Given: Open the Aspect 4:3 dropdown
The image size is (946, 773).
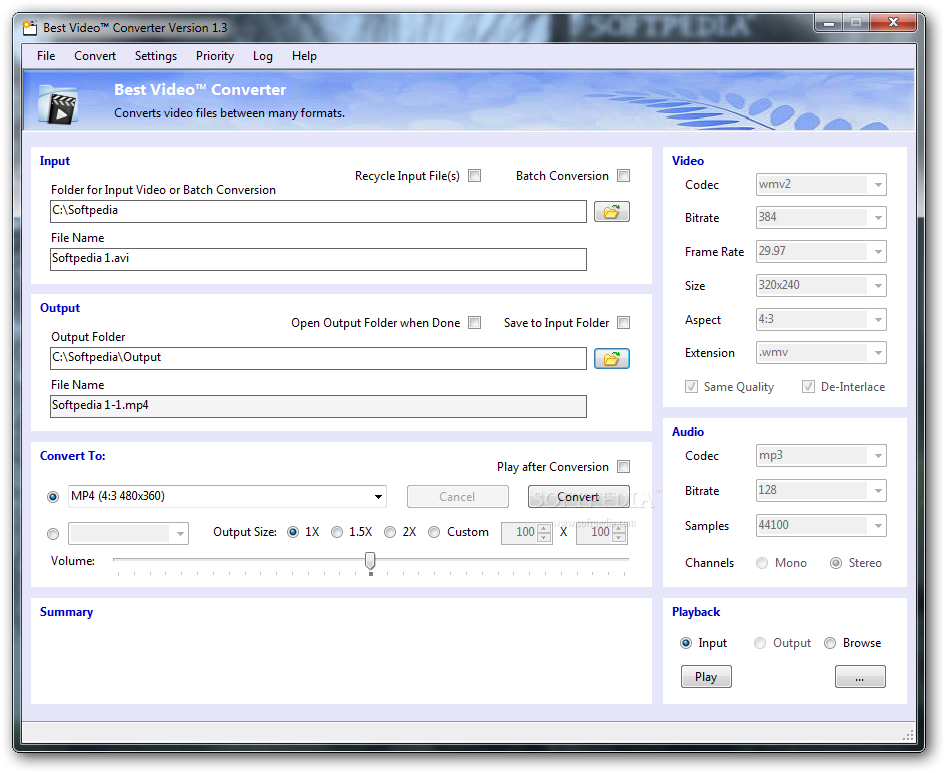Looking at the screenshot, I should click(x=821, y=319).
